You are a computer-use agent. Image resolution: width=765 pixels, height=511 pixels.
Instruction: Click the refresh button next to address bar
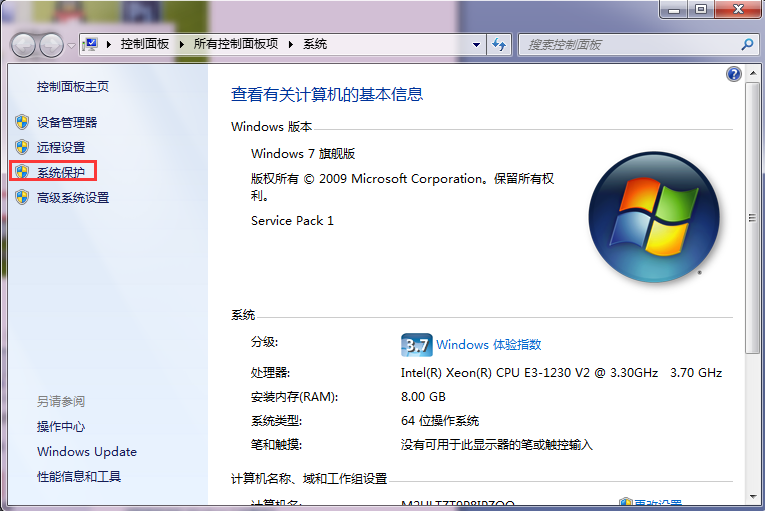click(x=499, y=45)
